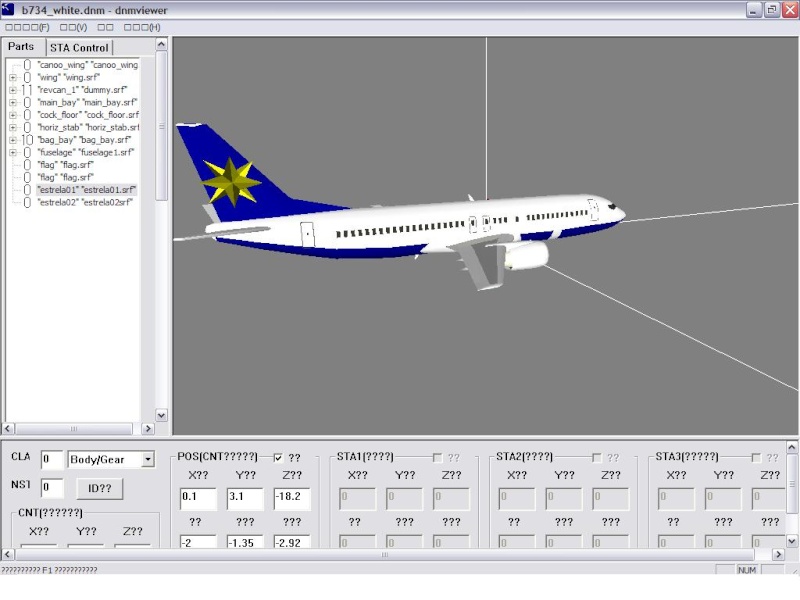The image size is (800, 600).
Task: Click the rotation field showing -2
Action: click(x=198, y=542)
